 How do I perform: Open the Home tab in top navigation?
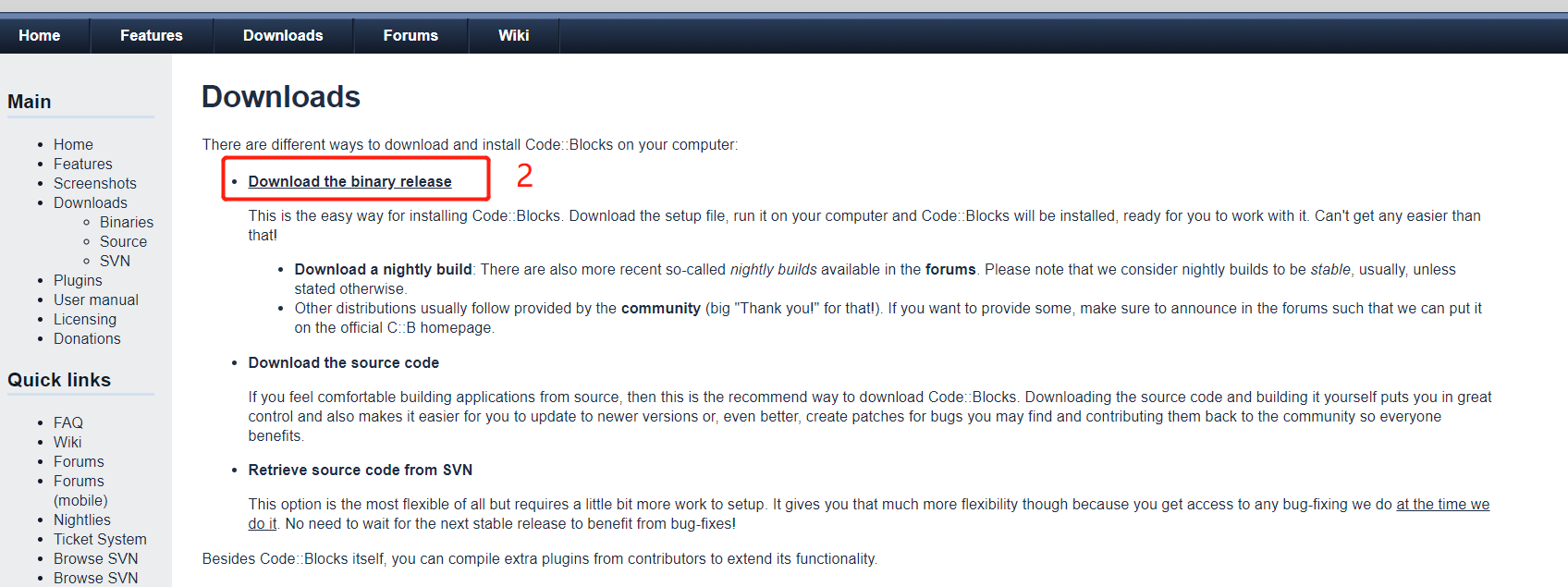[x=40, y=35]
